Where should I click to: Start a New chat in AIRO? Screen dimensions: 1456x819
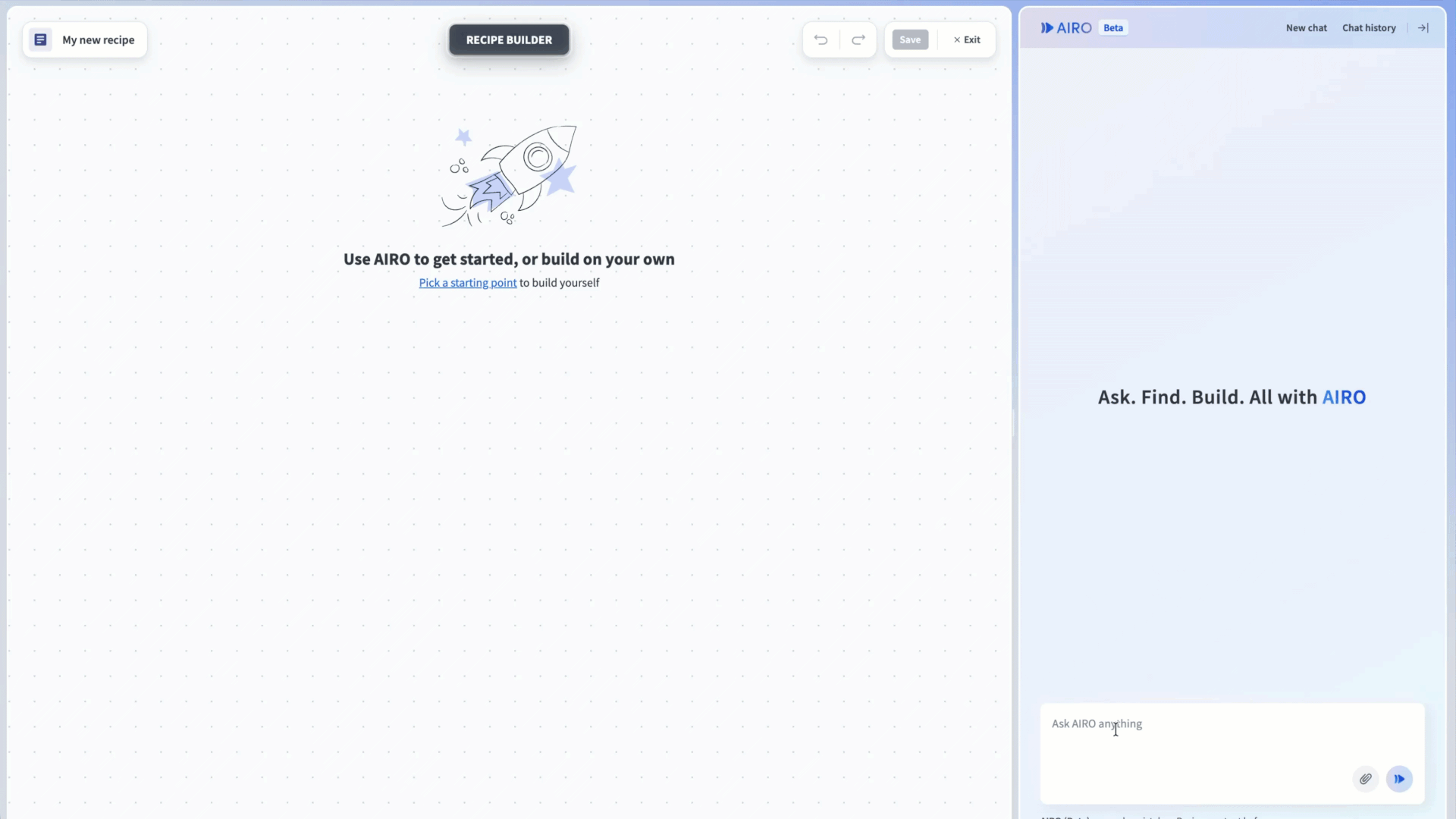[1307, 28]
